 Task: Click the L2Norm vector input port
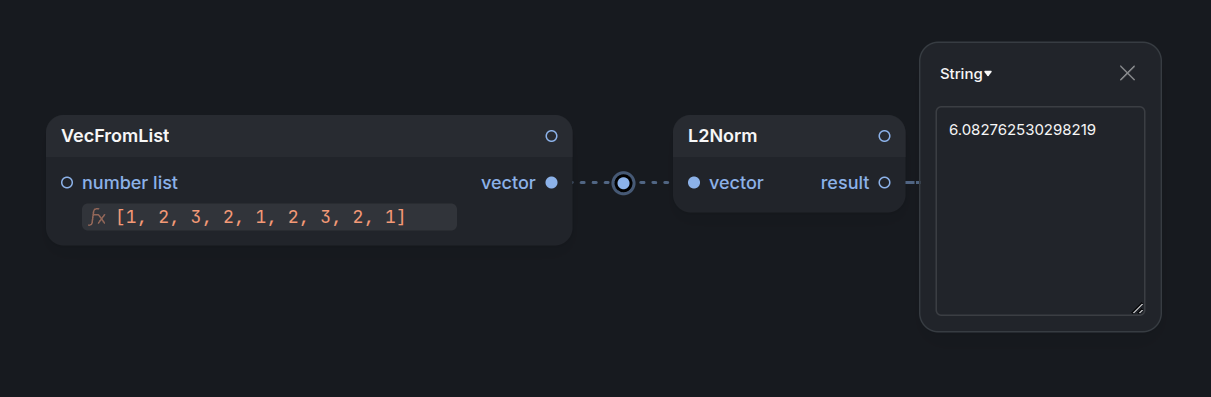coord(694,183)
